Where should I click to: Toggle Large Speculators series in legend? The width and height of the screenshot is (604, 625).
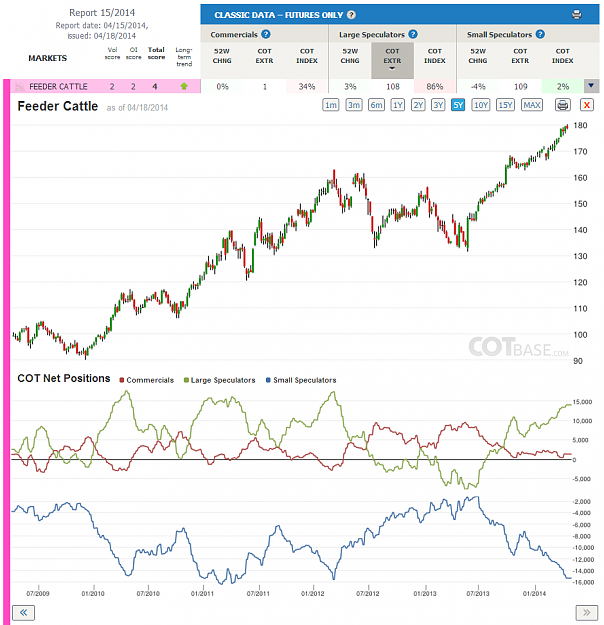point(220,380)
